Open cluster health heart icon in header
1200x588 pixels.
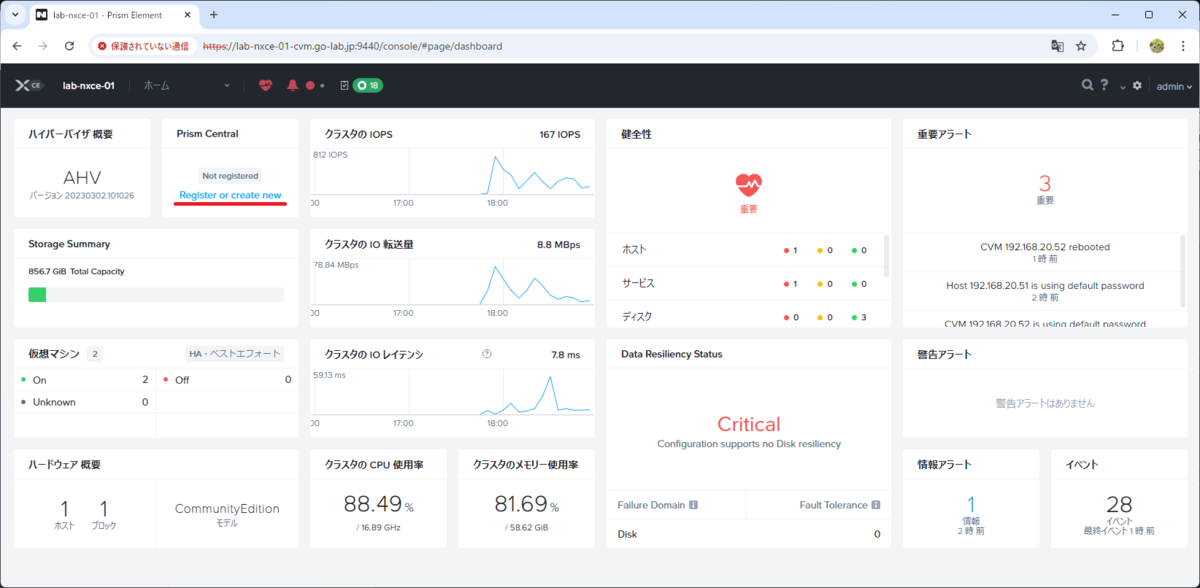point(265,86)
